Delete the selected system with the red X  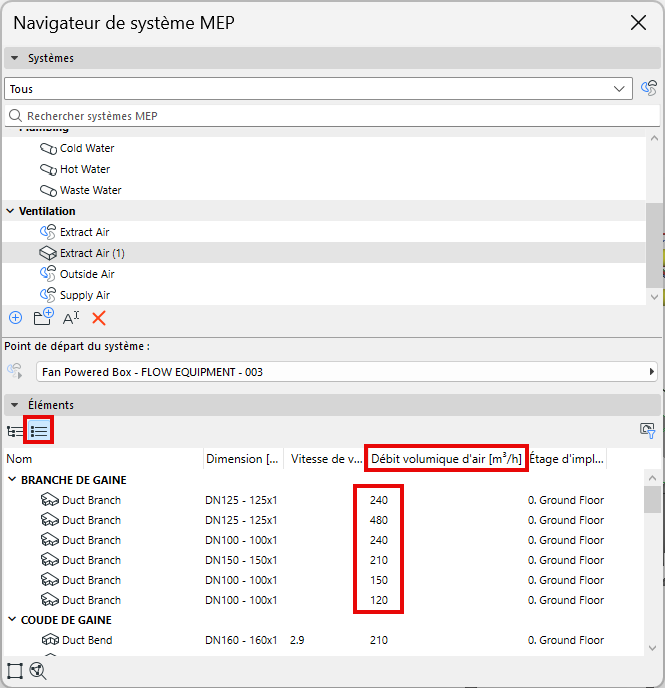coord(99,318)
